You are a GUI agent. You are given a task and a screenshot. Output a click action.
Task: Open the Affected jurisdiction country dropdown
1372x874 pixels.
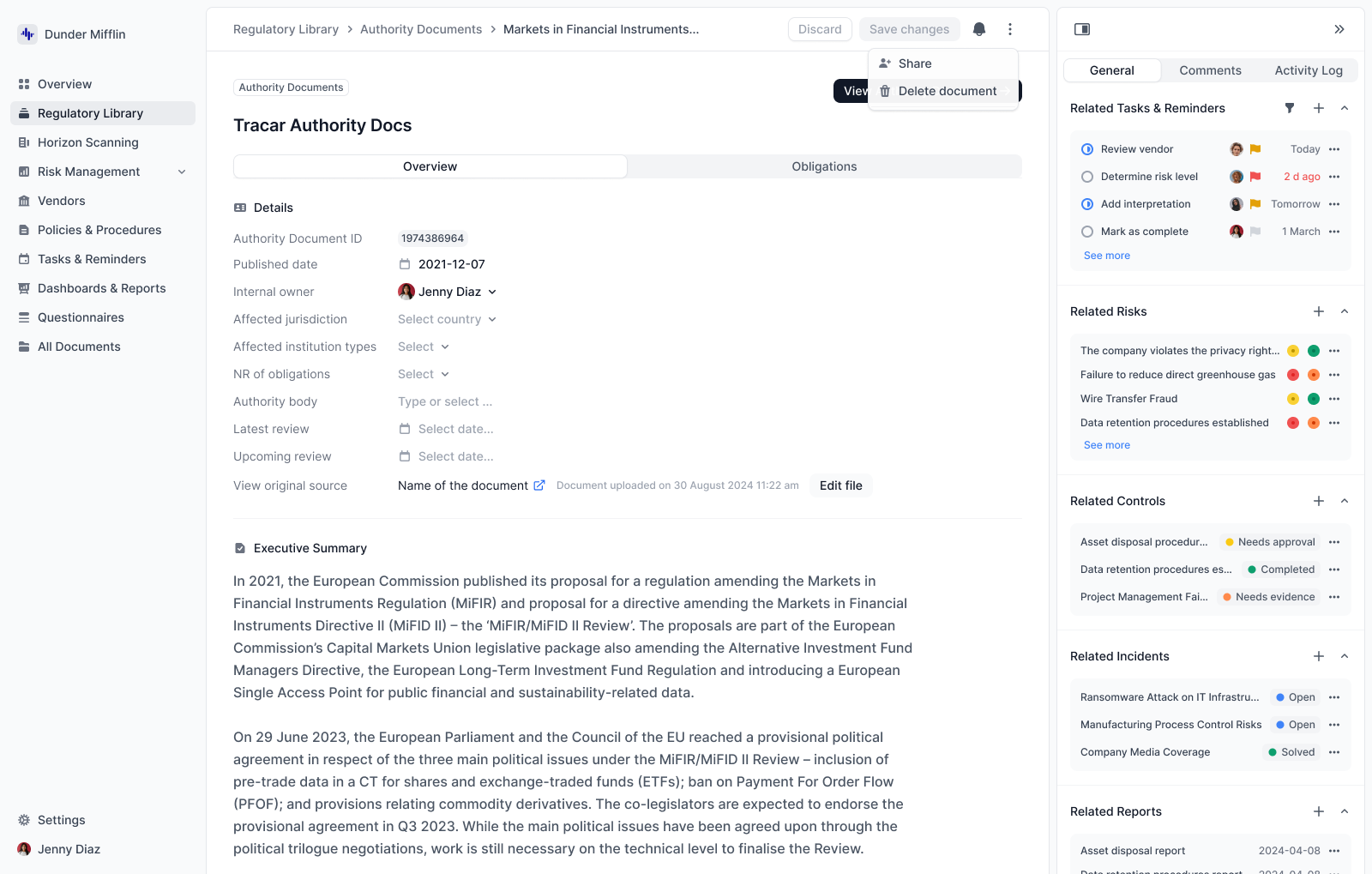[x=447, y=319]
